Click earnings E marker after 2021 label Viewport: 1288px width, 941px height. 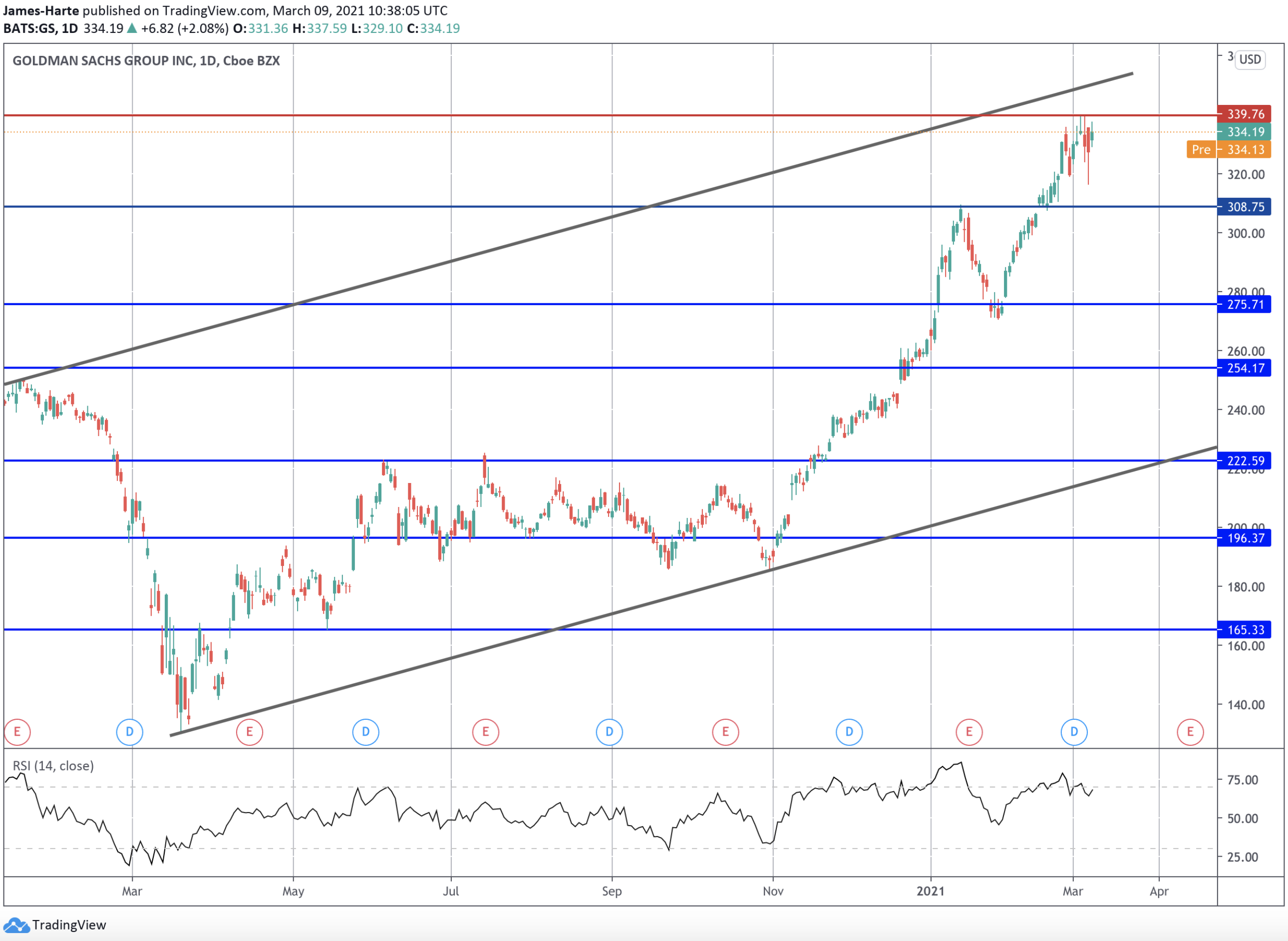(x=968, y=731)
